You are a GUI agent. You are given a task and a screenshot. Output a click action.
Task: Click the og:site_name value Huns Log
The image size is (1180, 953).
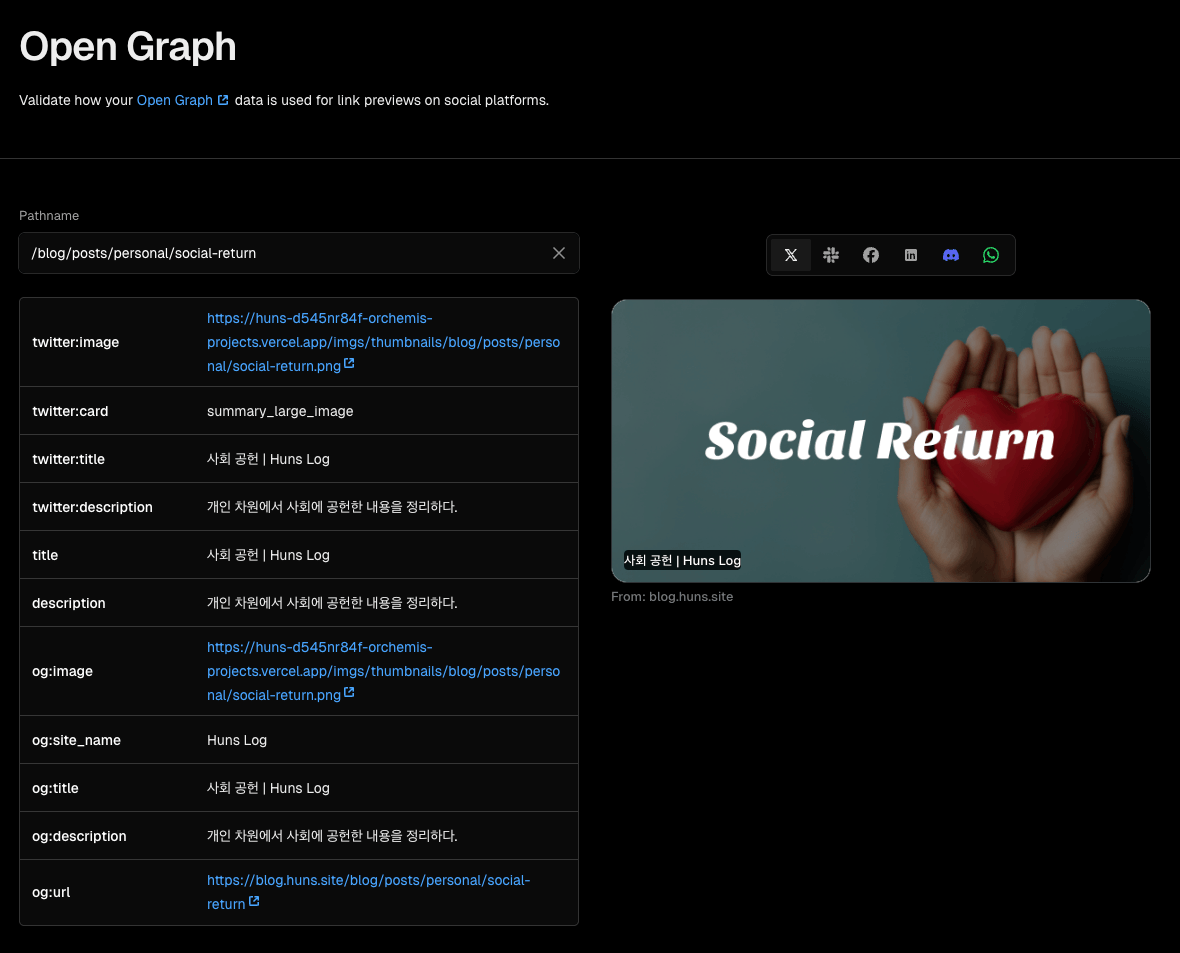point(237,740)
